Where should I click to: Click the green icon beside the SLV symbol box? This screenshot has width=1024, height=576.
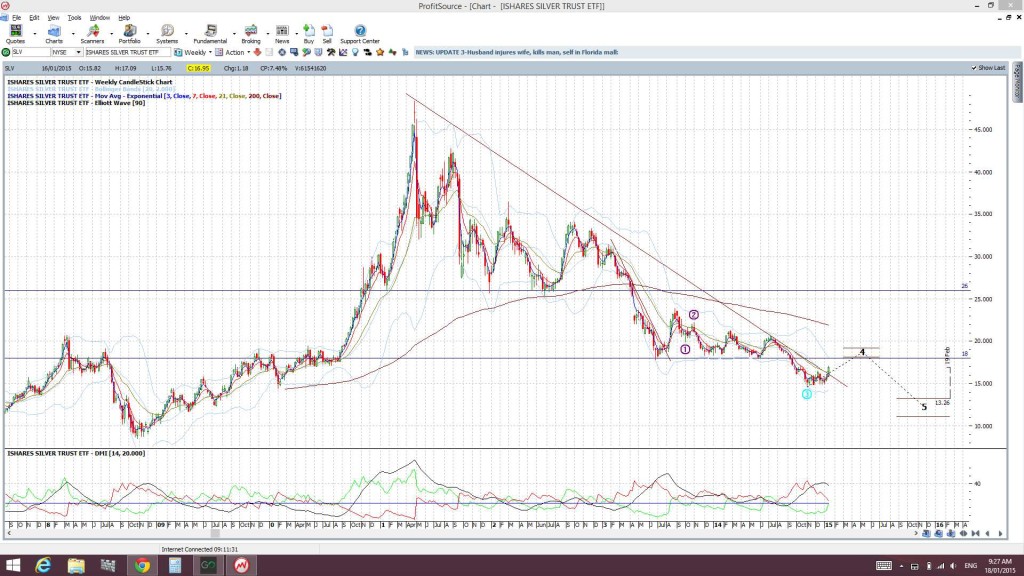(6, 52)
